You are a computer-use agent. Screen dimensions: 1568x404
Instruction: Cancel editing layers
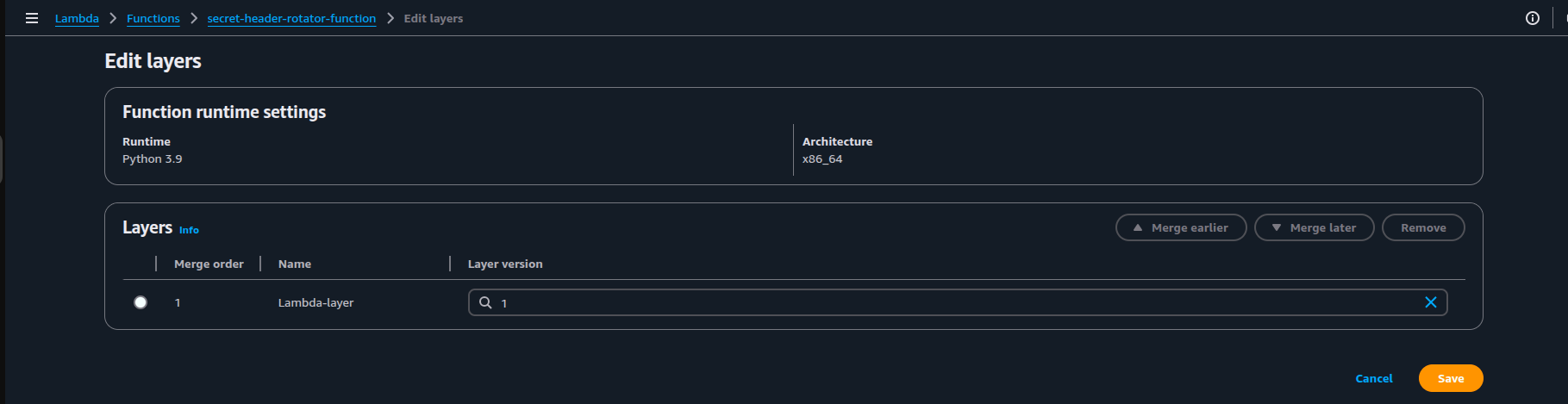(x=1374, y=378)
